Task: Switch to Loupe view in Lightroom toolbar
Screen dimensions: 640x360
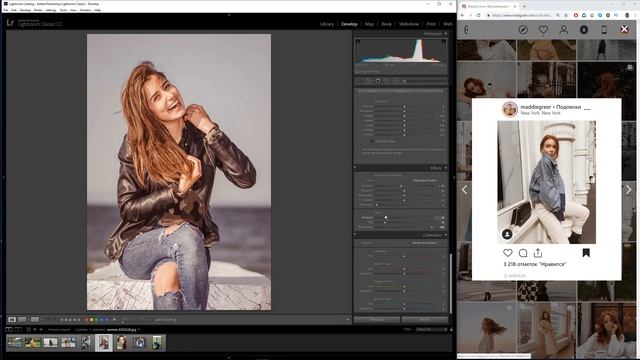Action: 12,319
